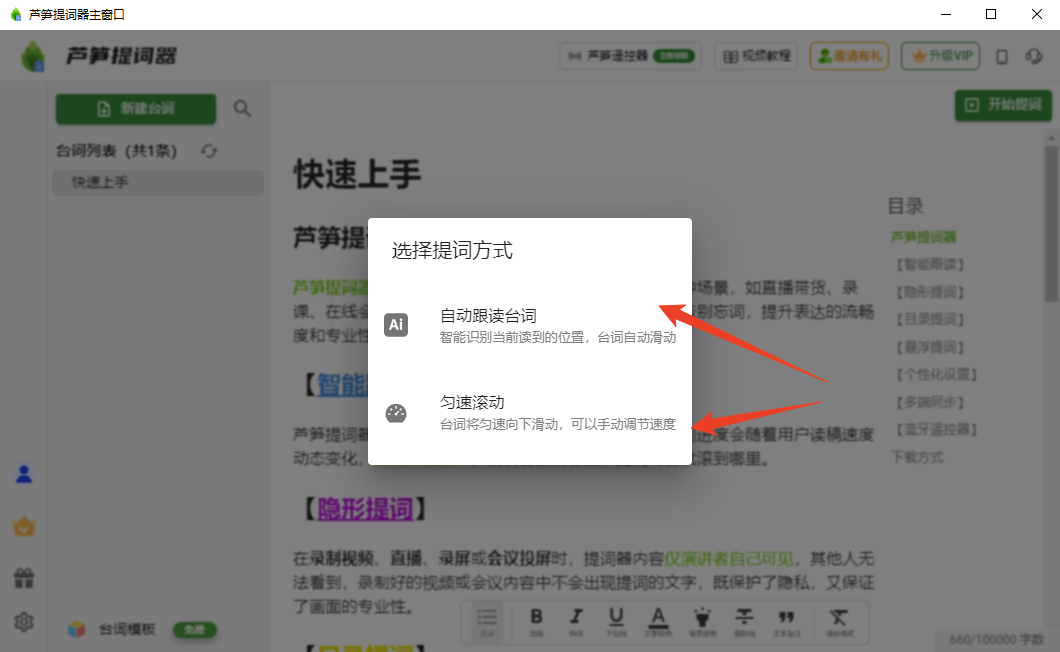Image resolution: width=1060 pixels, height=652 pixels.
Task: Select 快速上手 in the script list
Action: tap(158, 183)
